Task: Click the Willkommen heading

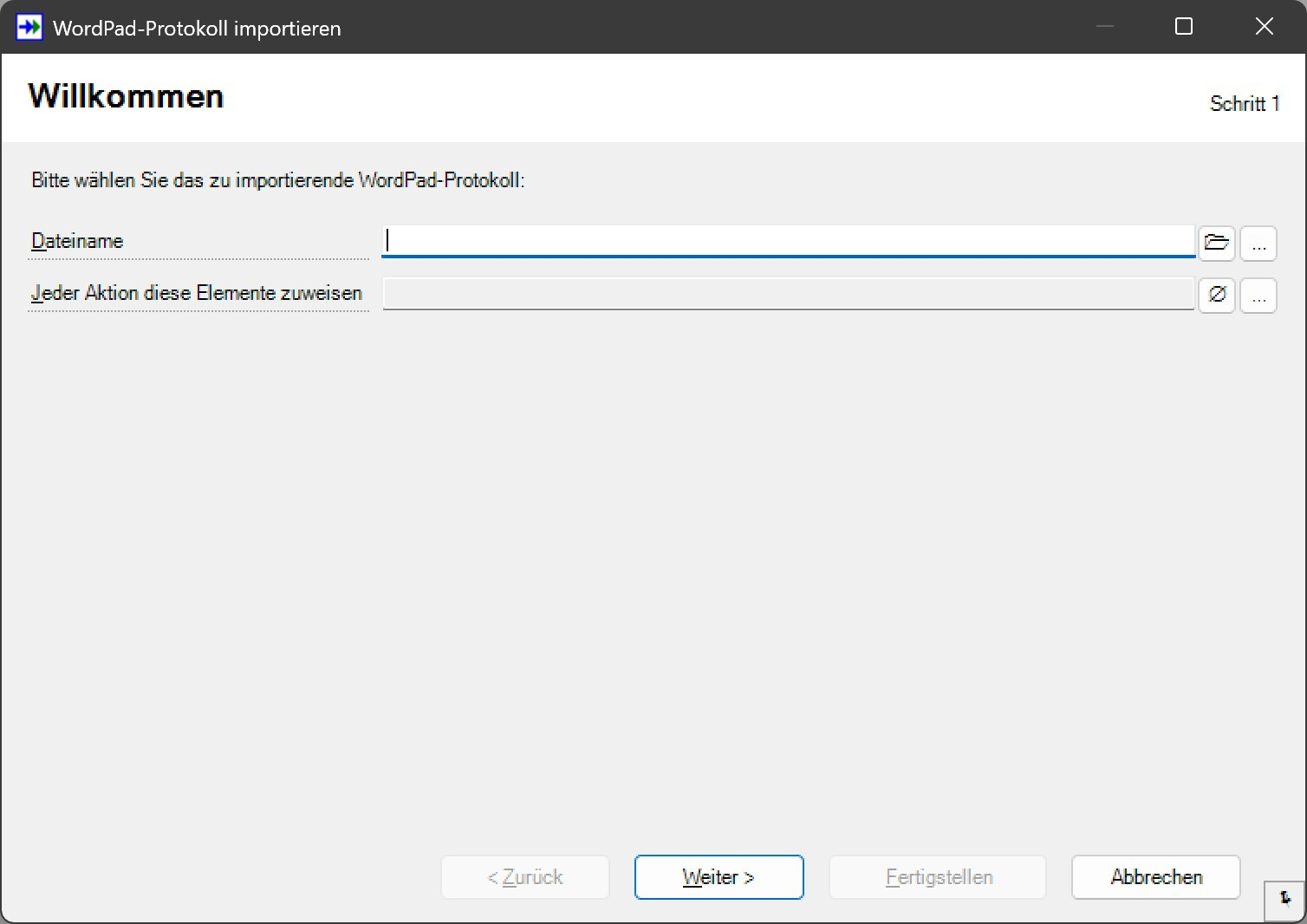Action: pos(125,96)
